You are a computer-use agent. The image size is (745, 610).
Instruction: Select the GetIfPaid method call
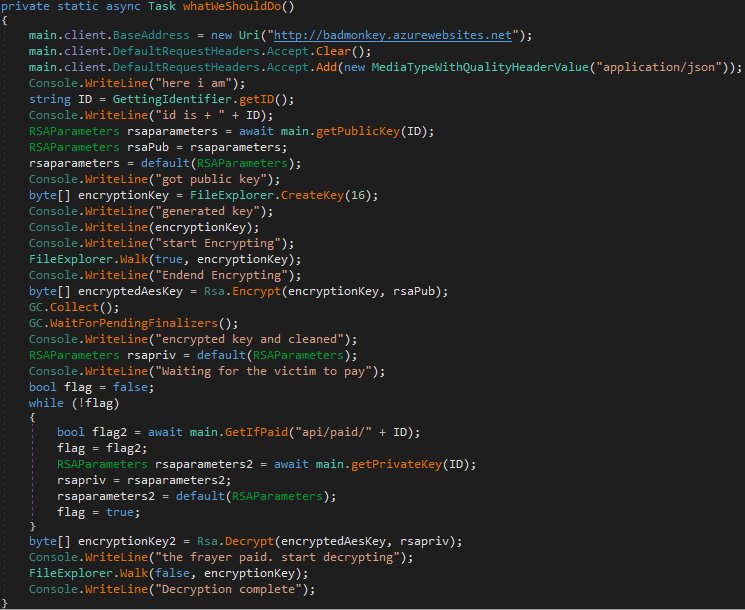pyautogui.click(x=322, y=432)
